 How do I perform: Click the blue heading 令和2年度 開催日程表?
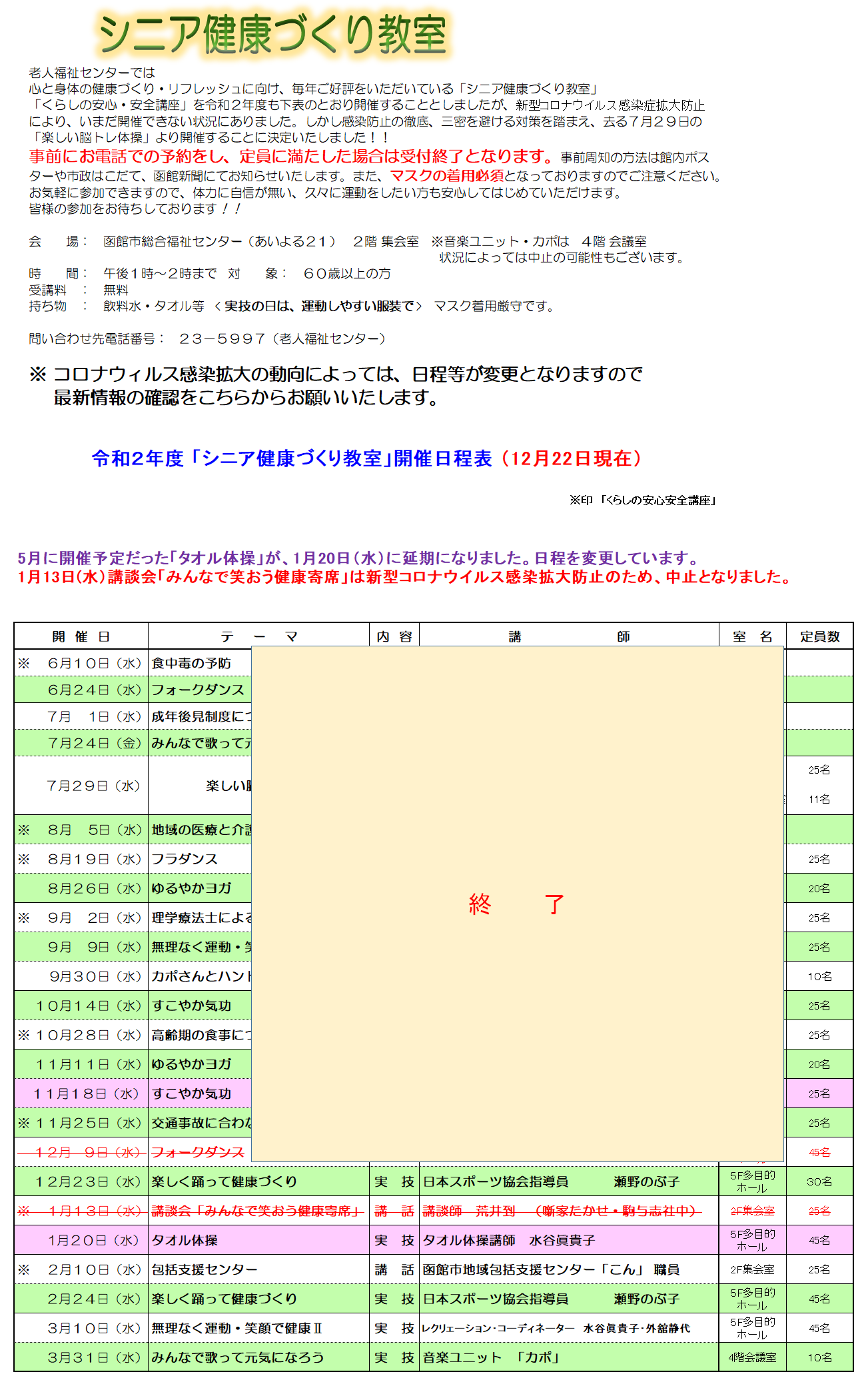tap(292, 458)
